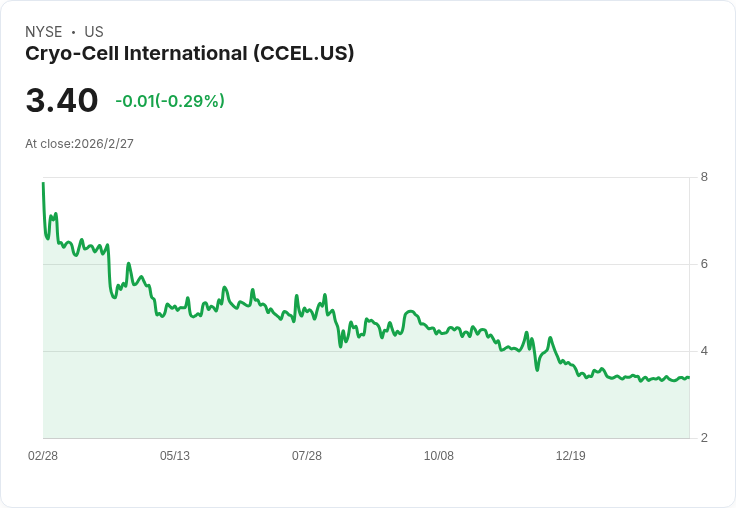Click the separator dot between NYSE and US
The width and height of the screenshot is (736, 508).
(73, 32)
